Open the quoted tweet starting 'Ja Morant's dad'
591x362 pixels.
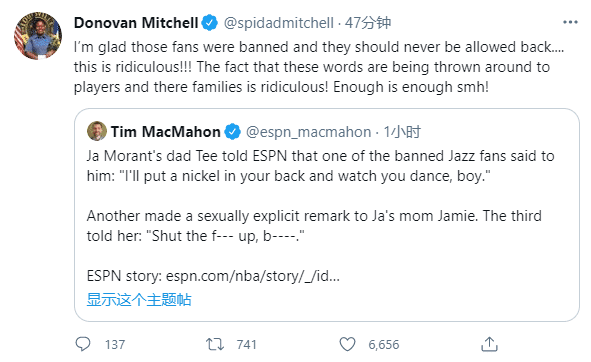[327, 215]
